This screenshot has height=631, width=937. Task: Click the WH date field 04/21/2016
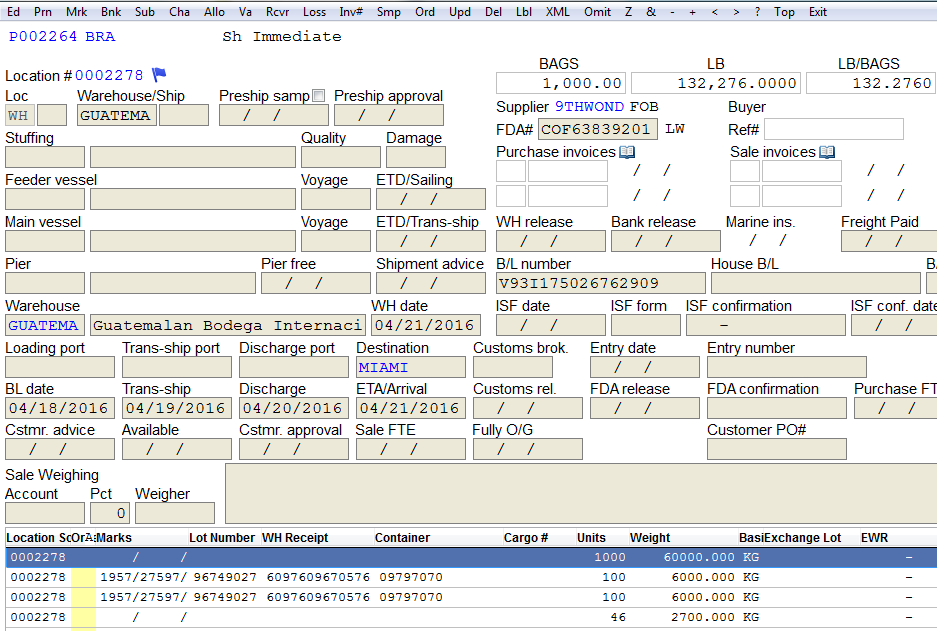(x=426, y=326)
